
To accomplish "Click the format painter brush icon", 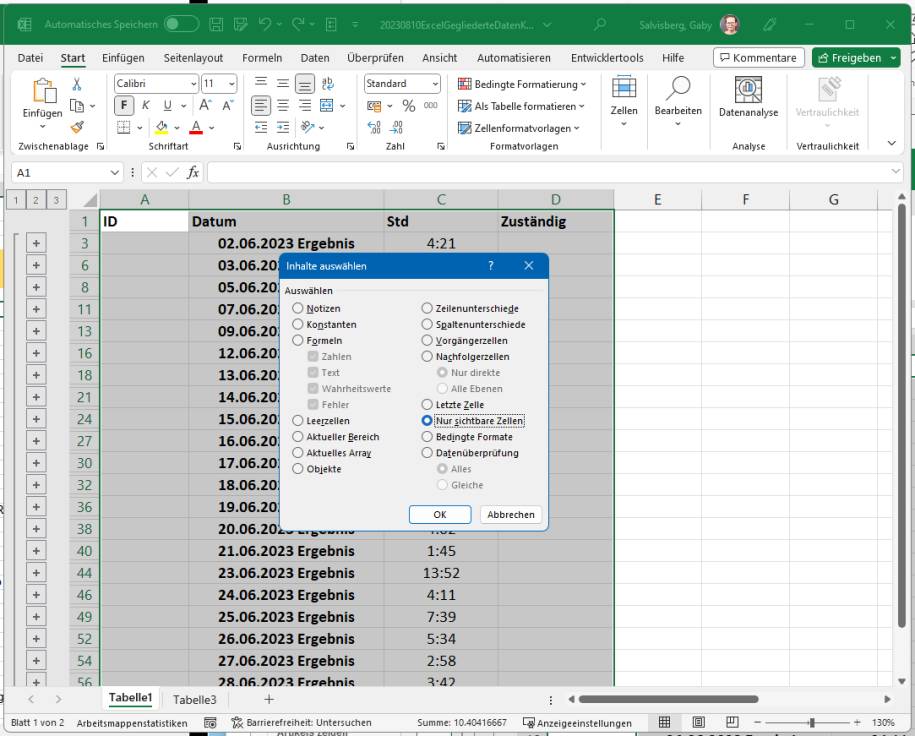I will click(78, 127).
